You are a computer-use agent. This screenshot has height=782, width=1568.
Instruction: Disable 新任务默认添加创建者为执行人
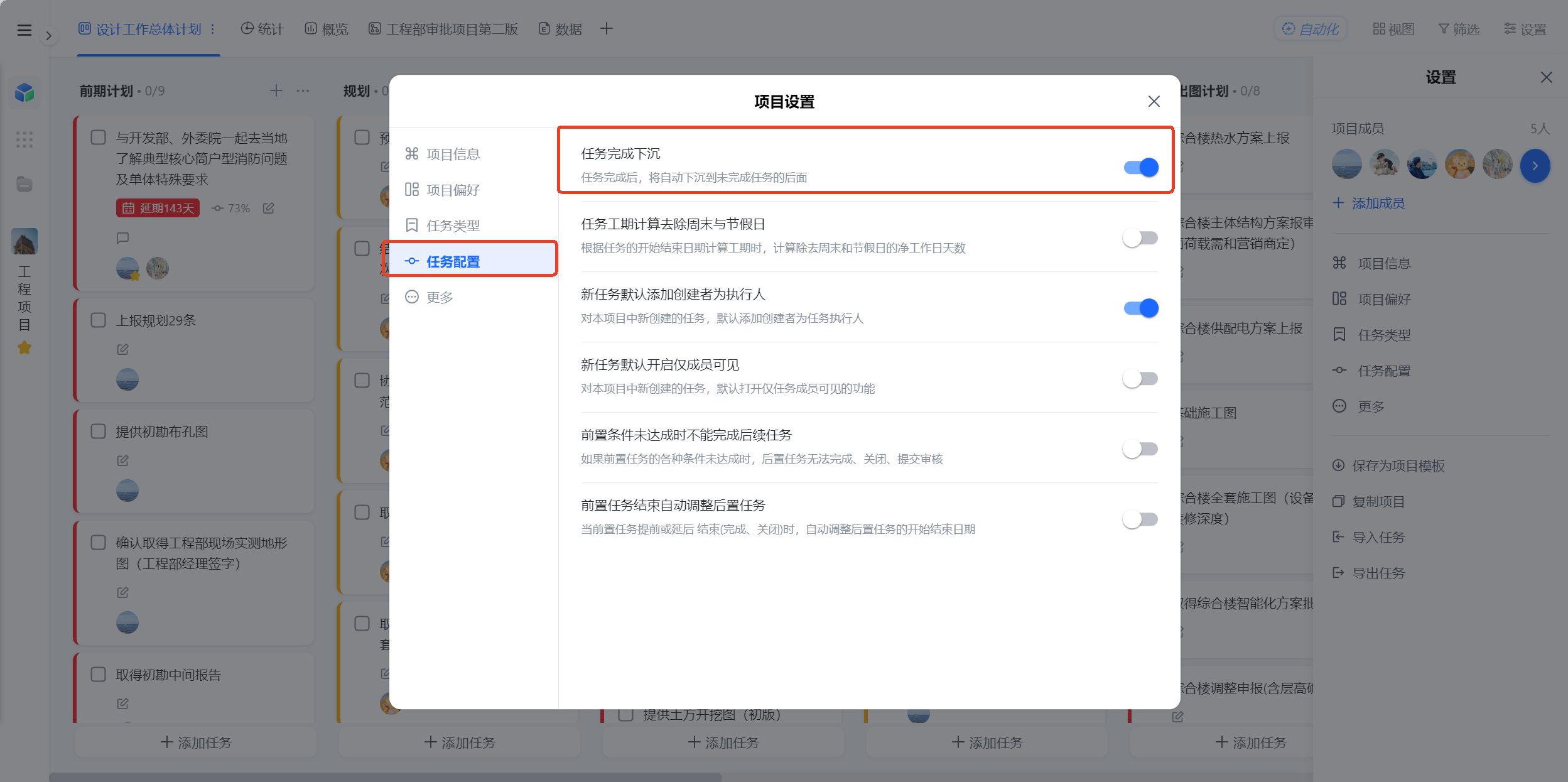point(1140,308)
